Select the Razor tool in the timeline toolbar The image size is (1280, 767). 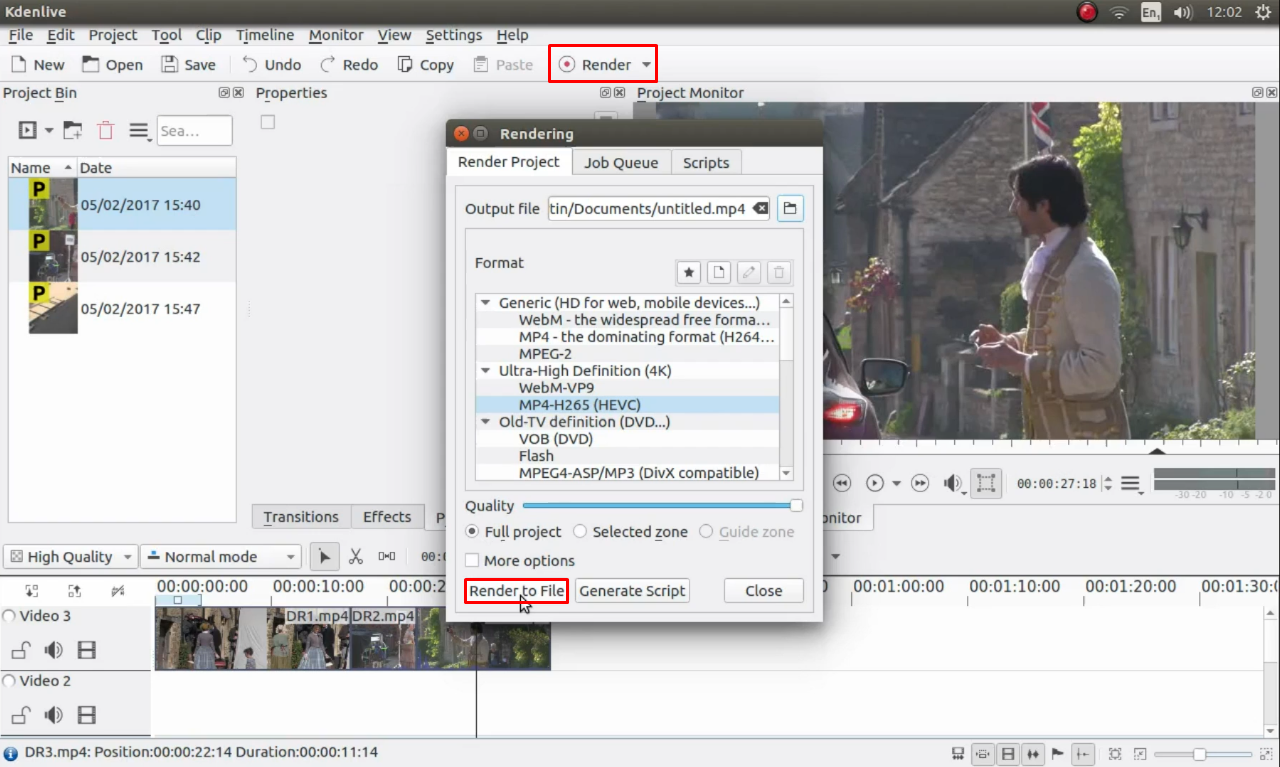click(355, 556)
